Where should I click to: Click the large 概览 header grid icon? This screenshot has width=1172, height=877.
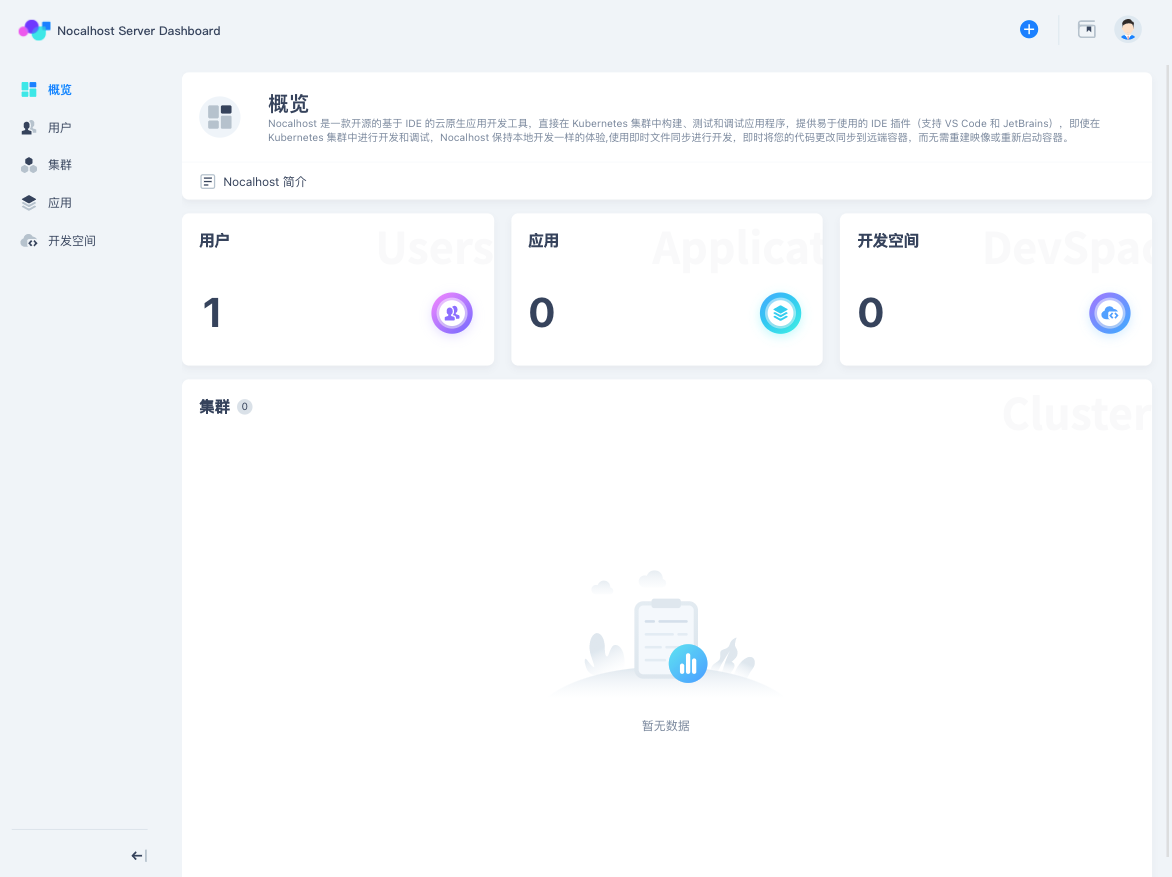[220, 117]
